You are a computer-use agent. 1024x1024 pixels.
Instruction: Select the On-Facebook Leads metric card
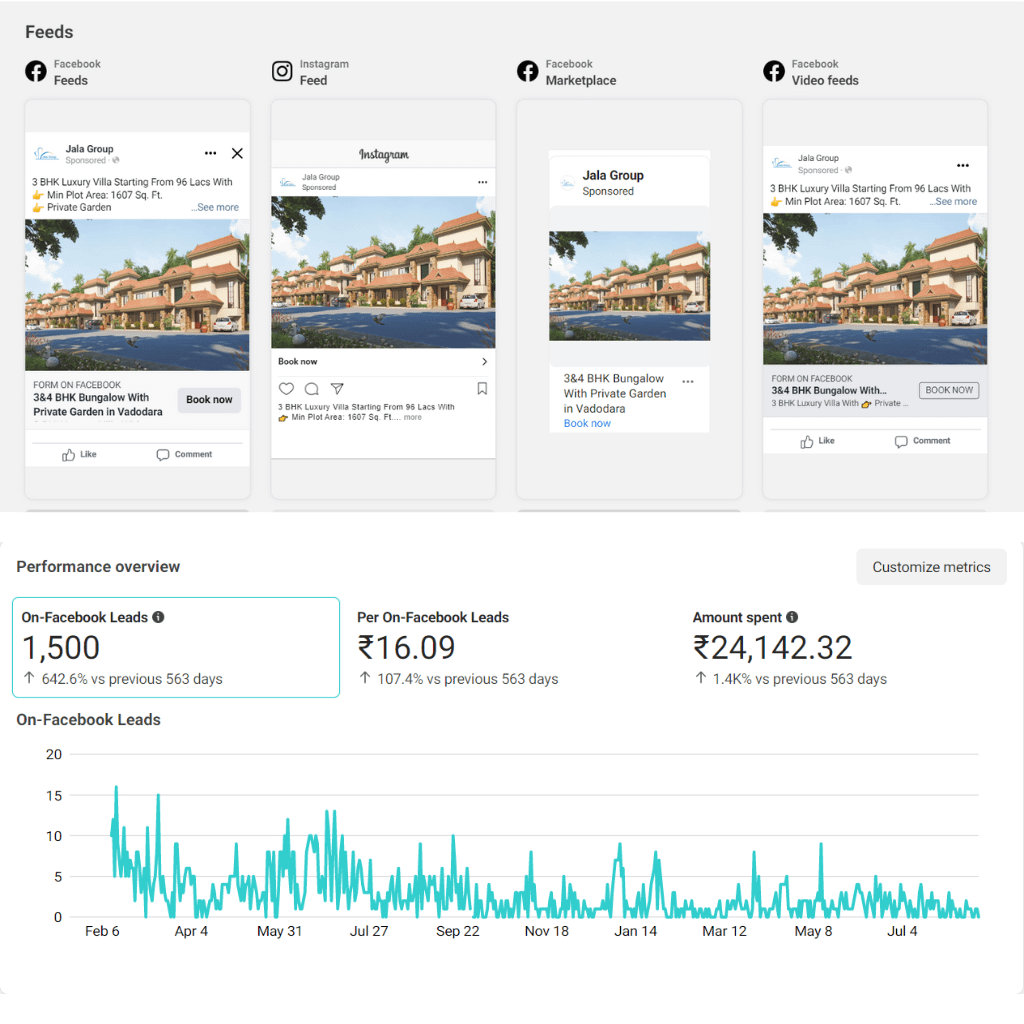[x=176, y=647]
